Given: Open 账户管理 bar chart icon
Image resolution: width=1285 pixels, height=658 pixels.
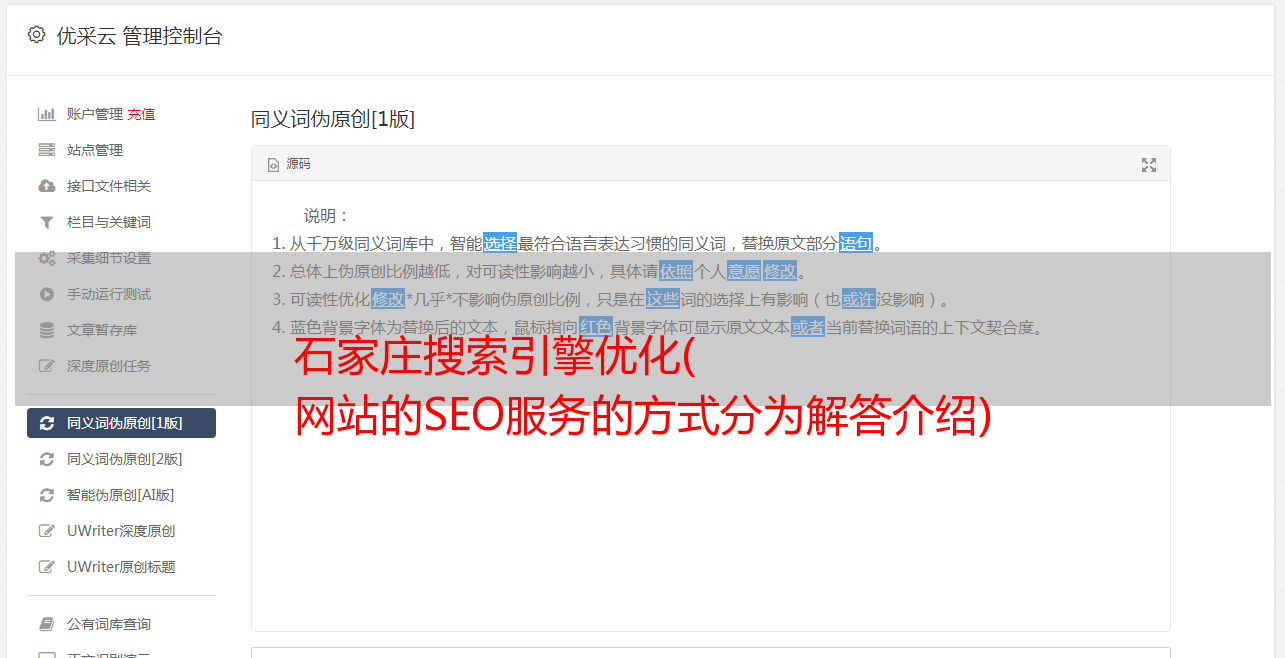Looking at the screenshot, I should tap(46, 114).
